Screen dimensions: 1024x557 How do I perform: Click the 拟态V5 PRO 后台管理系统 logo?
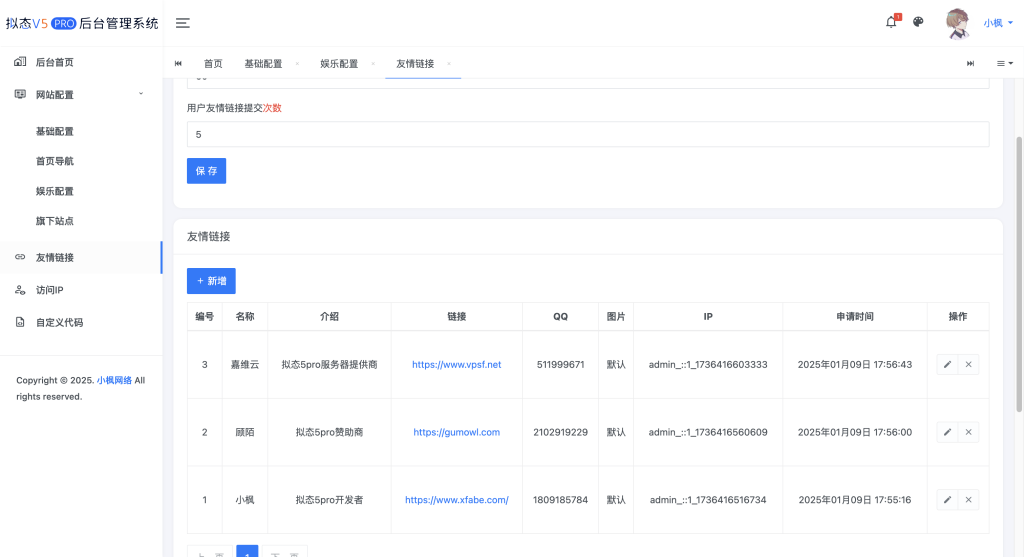click(x=82, y=24)
